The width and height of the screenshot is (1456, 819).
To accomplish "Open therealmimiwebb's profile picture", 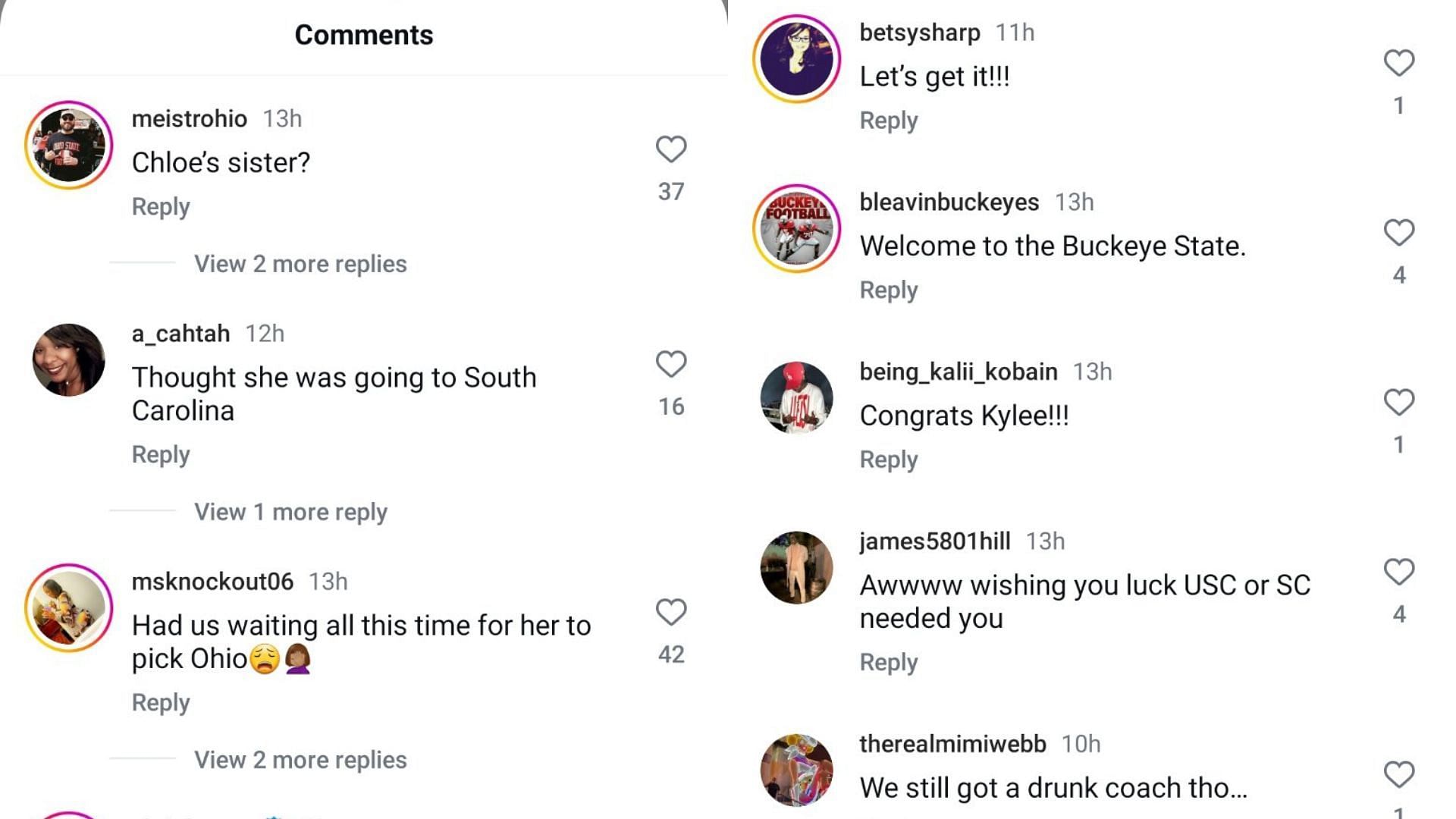I will [796, 770].
